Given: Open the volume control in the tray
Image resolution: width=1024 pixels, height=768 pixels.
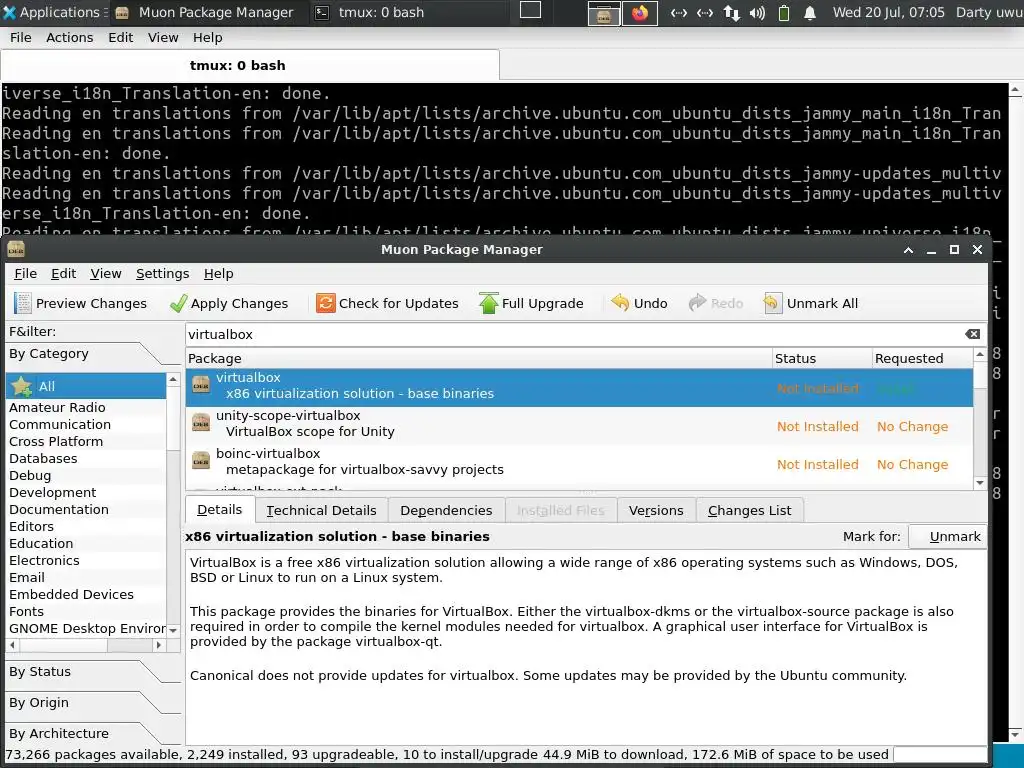Looking at the screenshot, I should 758,12.
